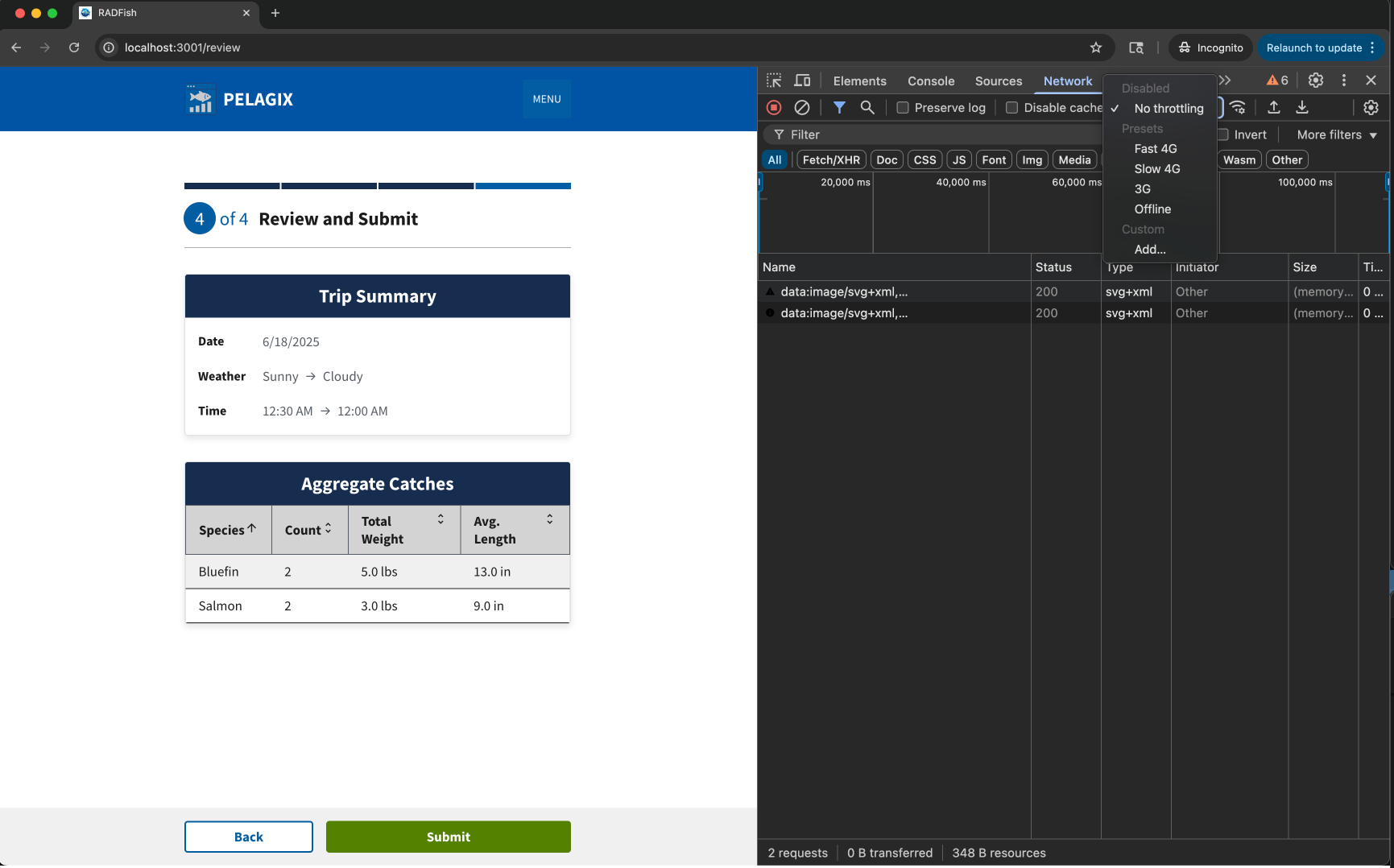Type in the network Filter field
Viewport: 1394px width, 868px height.
(926, 134)
